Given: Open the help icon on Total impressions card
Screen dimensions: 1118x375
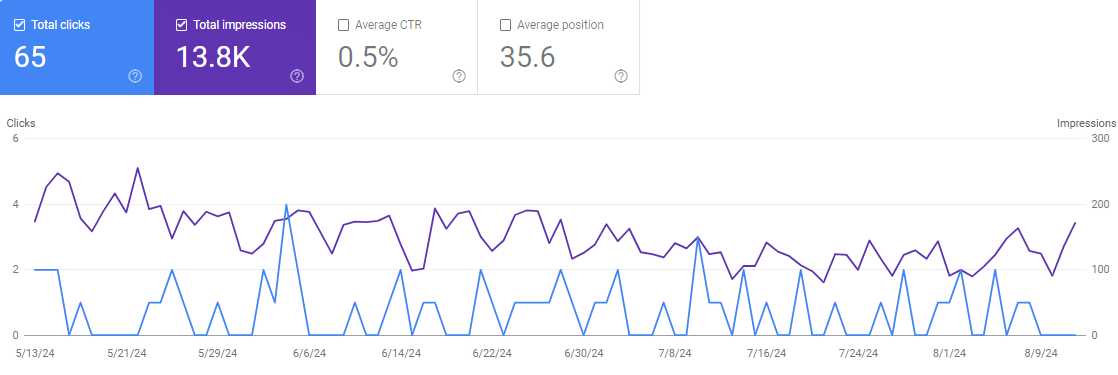Looking at the screenshot, I should tap(297, 76).
